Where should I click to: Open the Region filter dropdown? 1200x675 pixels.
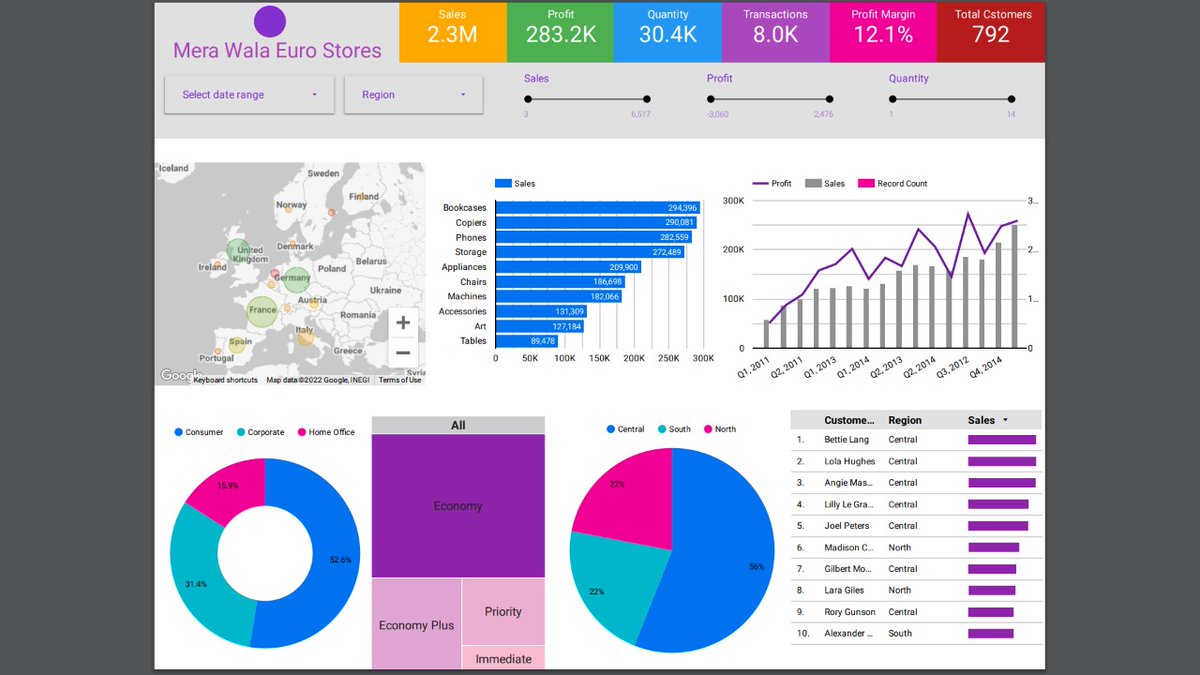pyautogui.click(x=413, y=94)
